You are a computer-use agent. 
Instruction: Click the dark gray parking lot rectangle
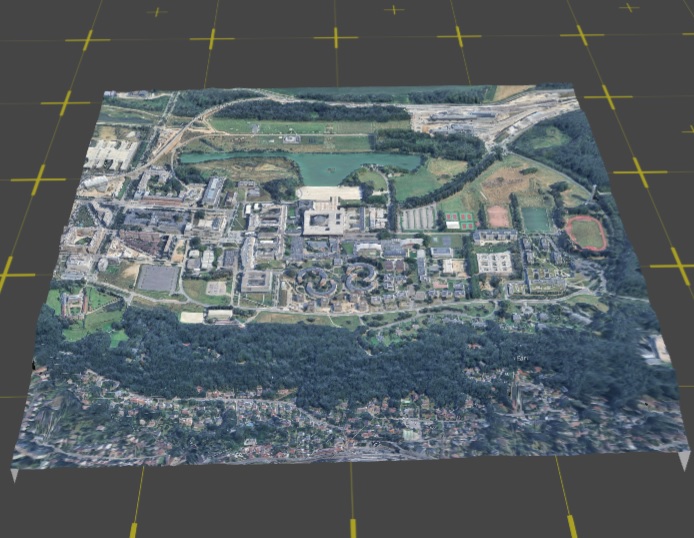click(x=158, y=278)
